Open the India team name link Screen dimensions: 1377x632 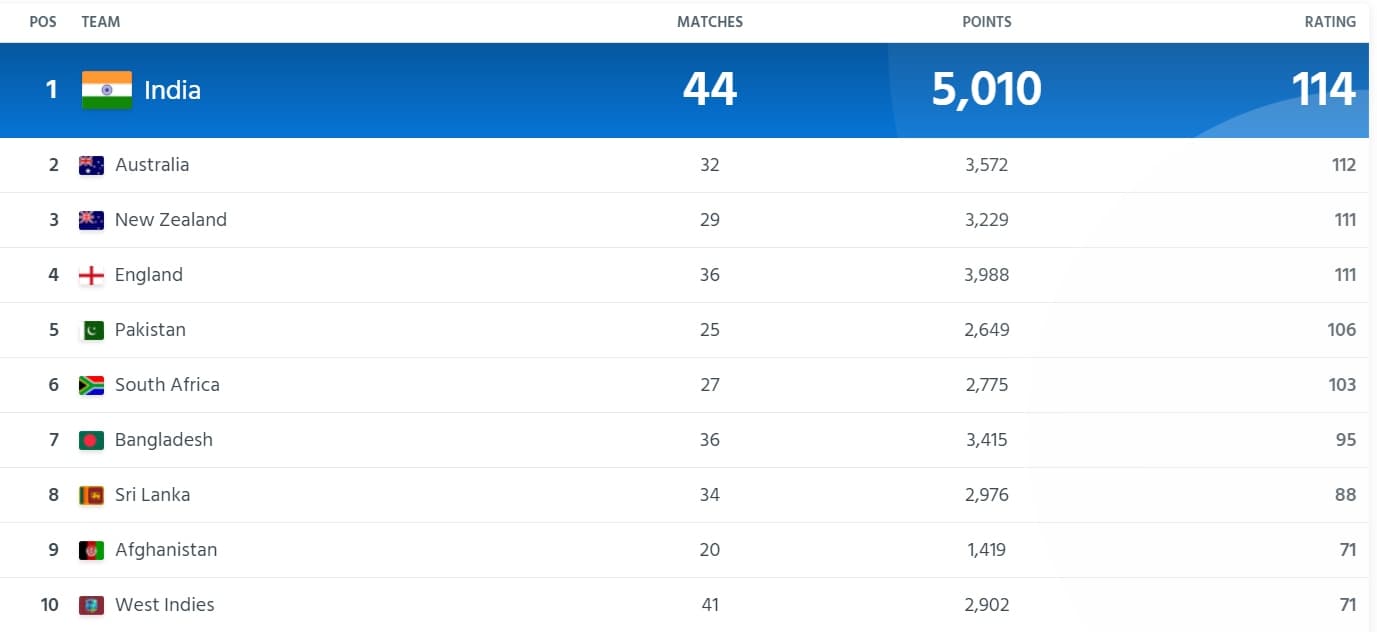(172, 90)
